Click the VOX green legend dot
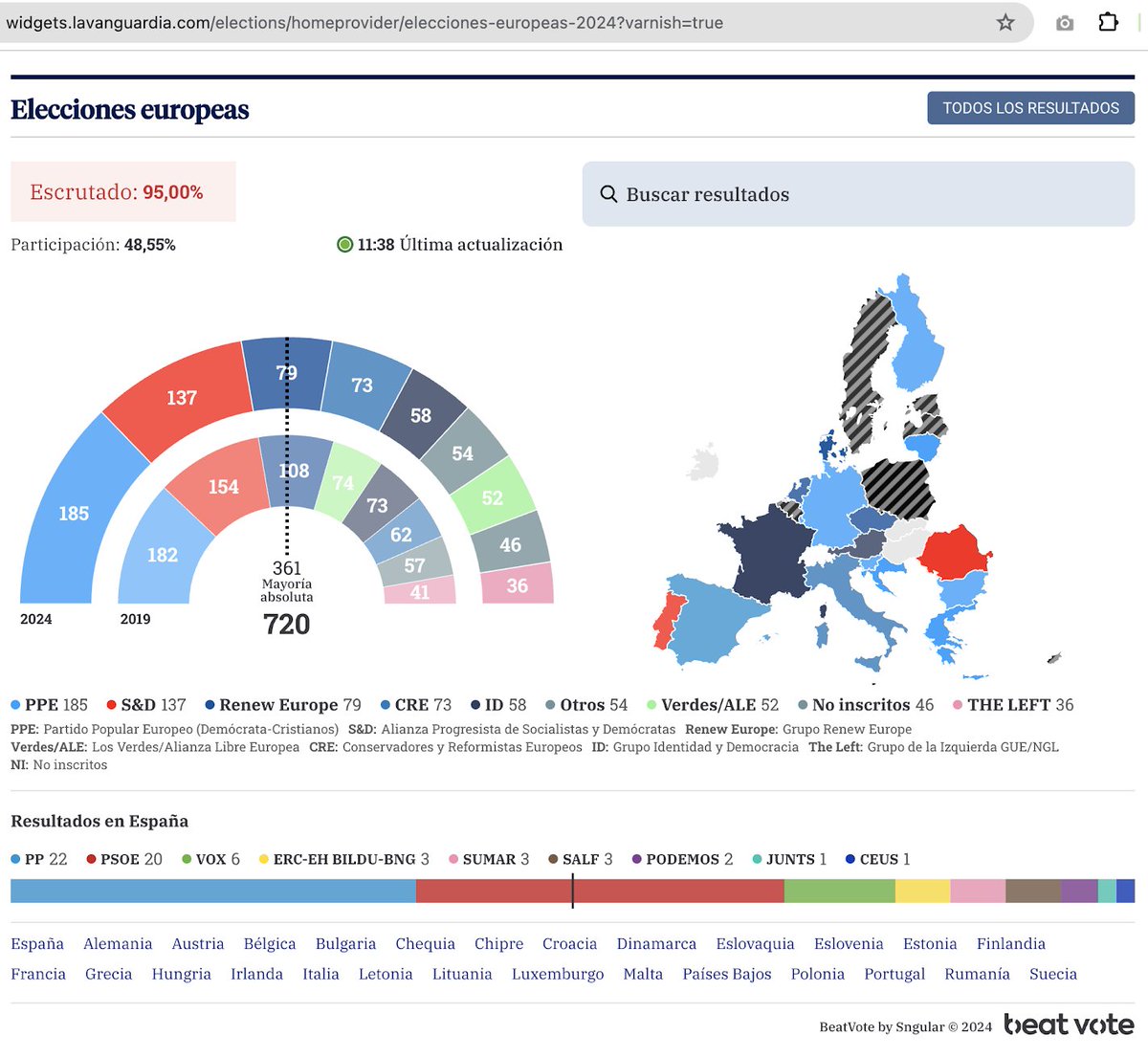The width and height of the screenshot is (1148, 1057). 187,859
